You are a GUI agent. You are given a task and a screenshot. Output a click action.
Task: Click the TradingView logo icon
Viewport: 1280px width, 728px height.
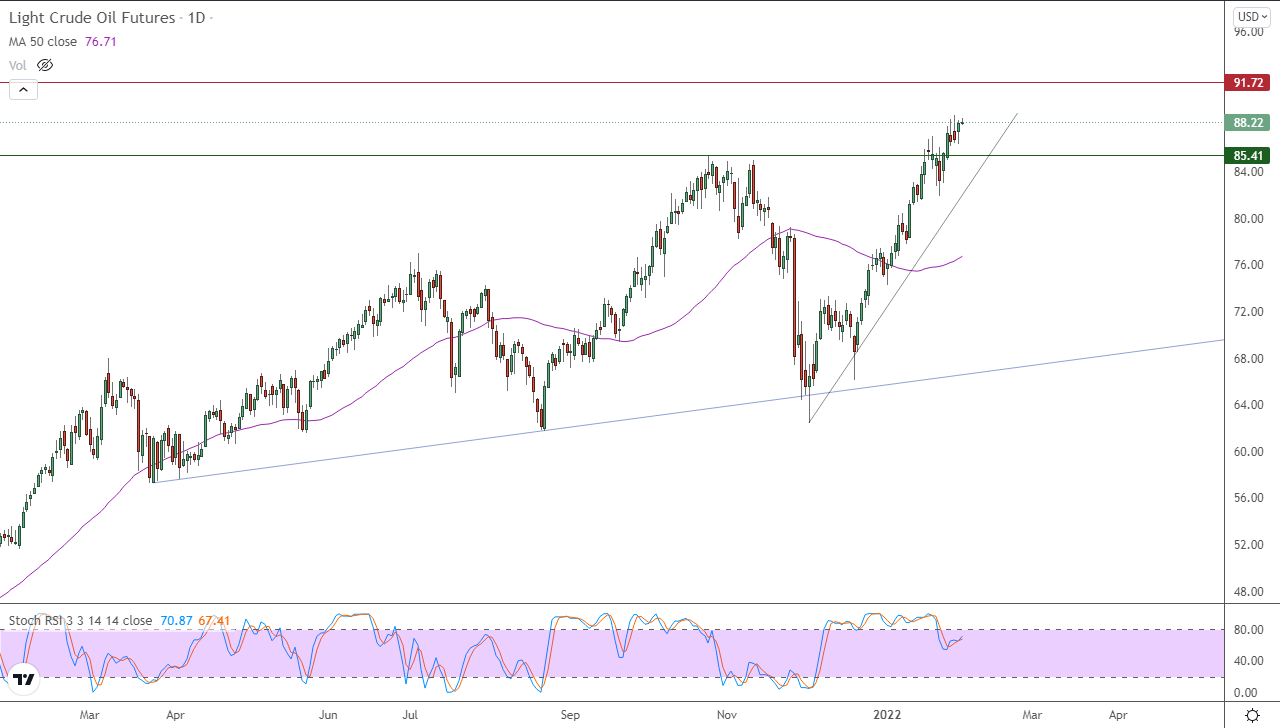[x=24, y=679]
